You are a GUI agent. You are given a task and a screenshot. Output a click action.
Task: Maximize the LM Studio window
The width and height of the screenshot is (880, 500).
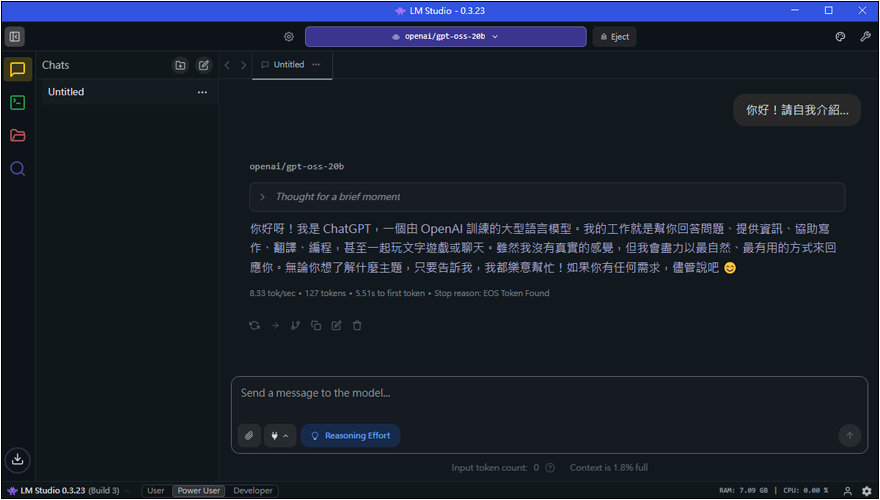coord(829,11)
